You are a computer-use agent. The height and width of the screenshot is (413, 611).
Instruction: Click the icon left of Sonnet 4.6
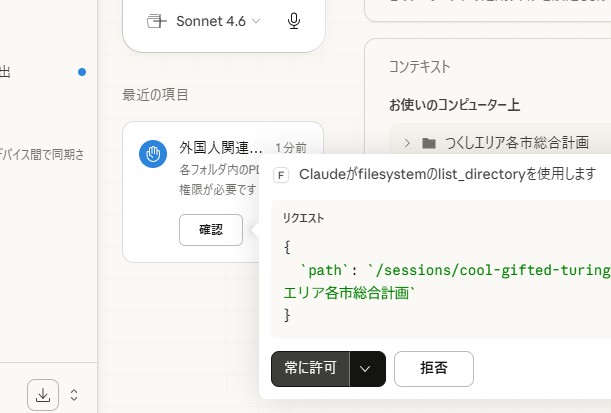[155, 21]
